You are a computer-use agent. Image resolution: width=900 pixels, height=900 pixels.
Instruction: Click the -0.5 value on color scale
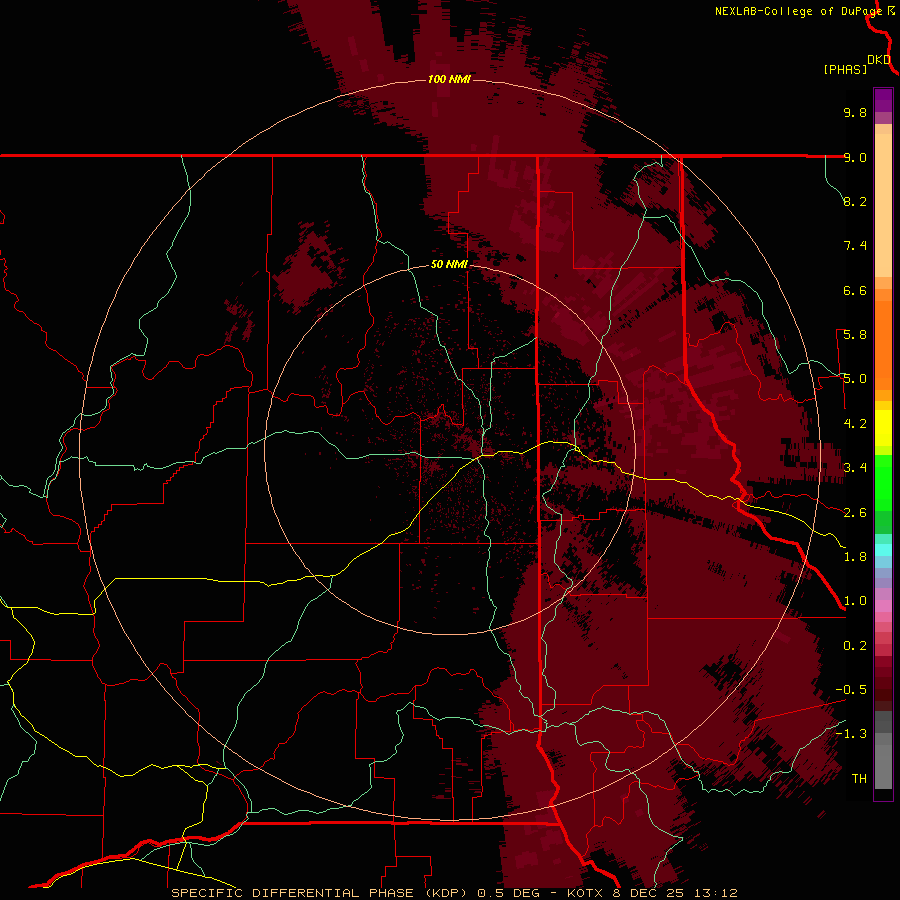[x=851, y=690]
